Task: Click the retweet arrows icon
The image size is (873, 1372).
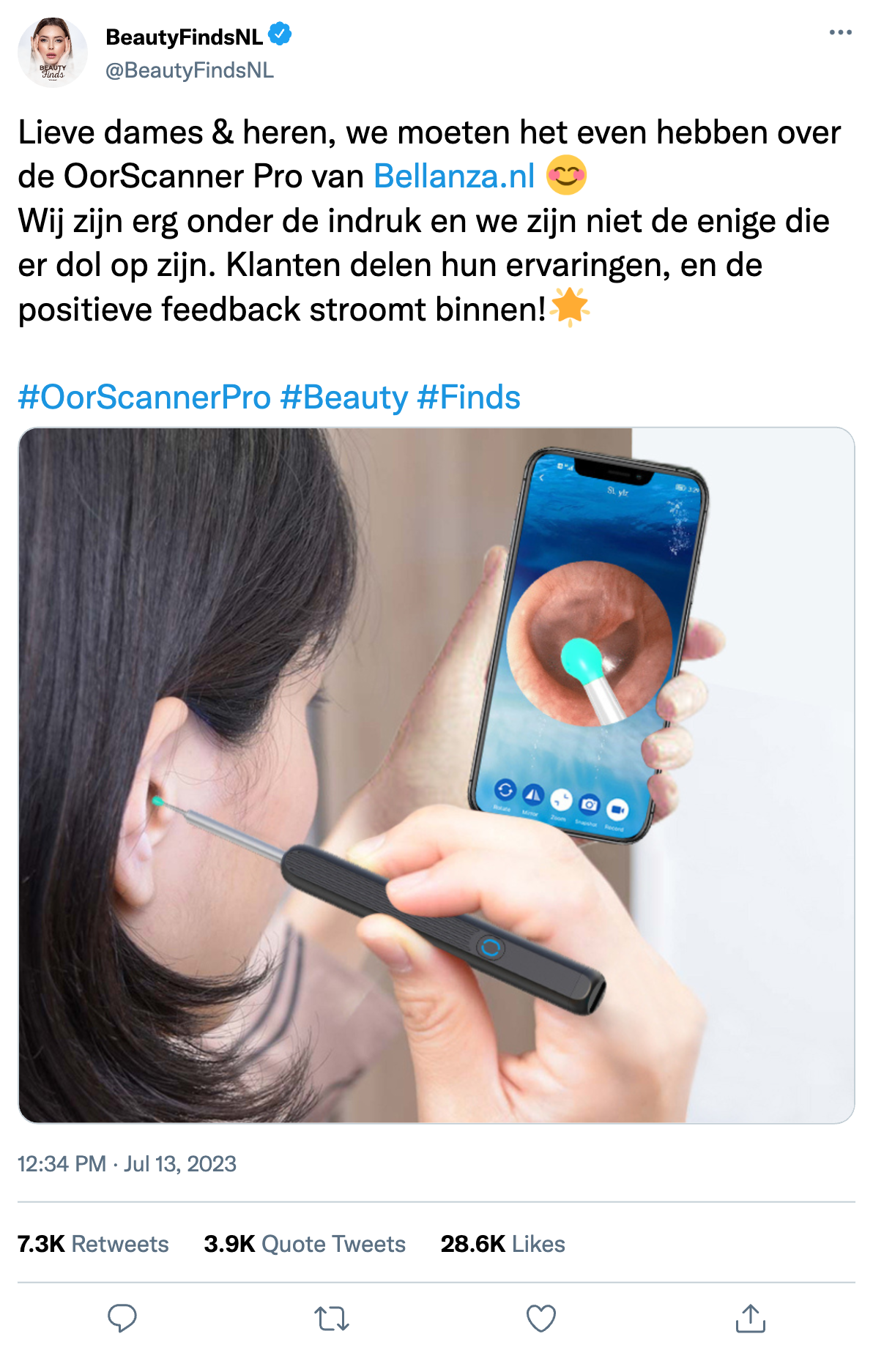Action: tap(332, 1319)
